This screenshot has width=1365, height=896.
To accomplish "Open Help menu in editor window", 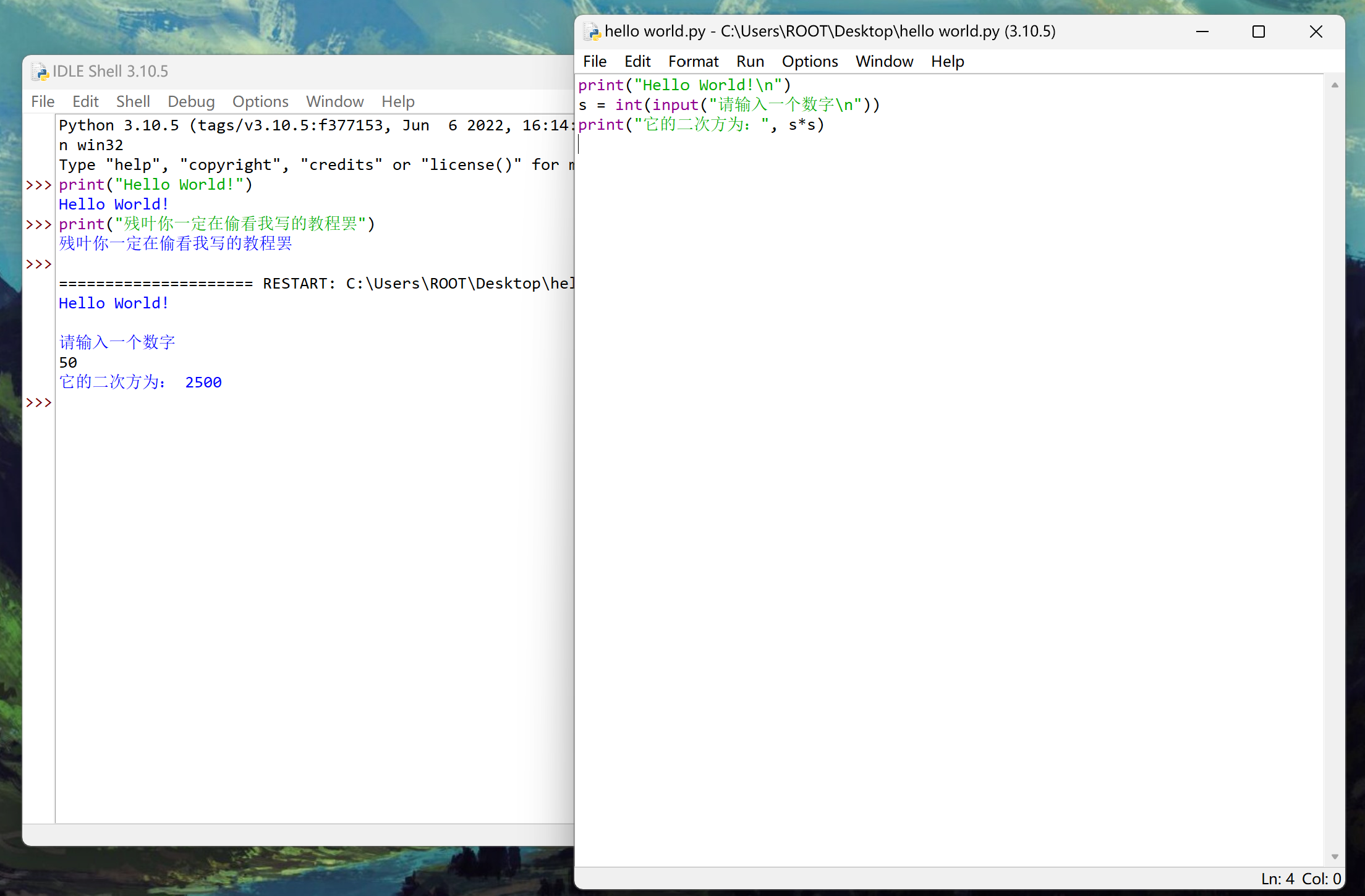I will [947, 61].
